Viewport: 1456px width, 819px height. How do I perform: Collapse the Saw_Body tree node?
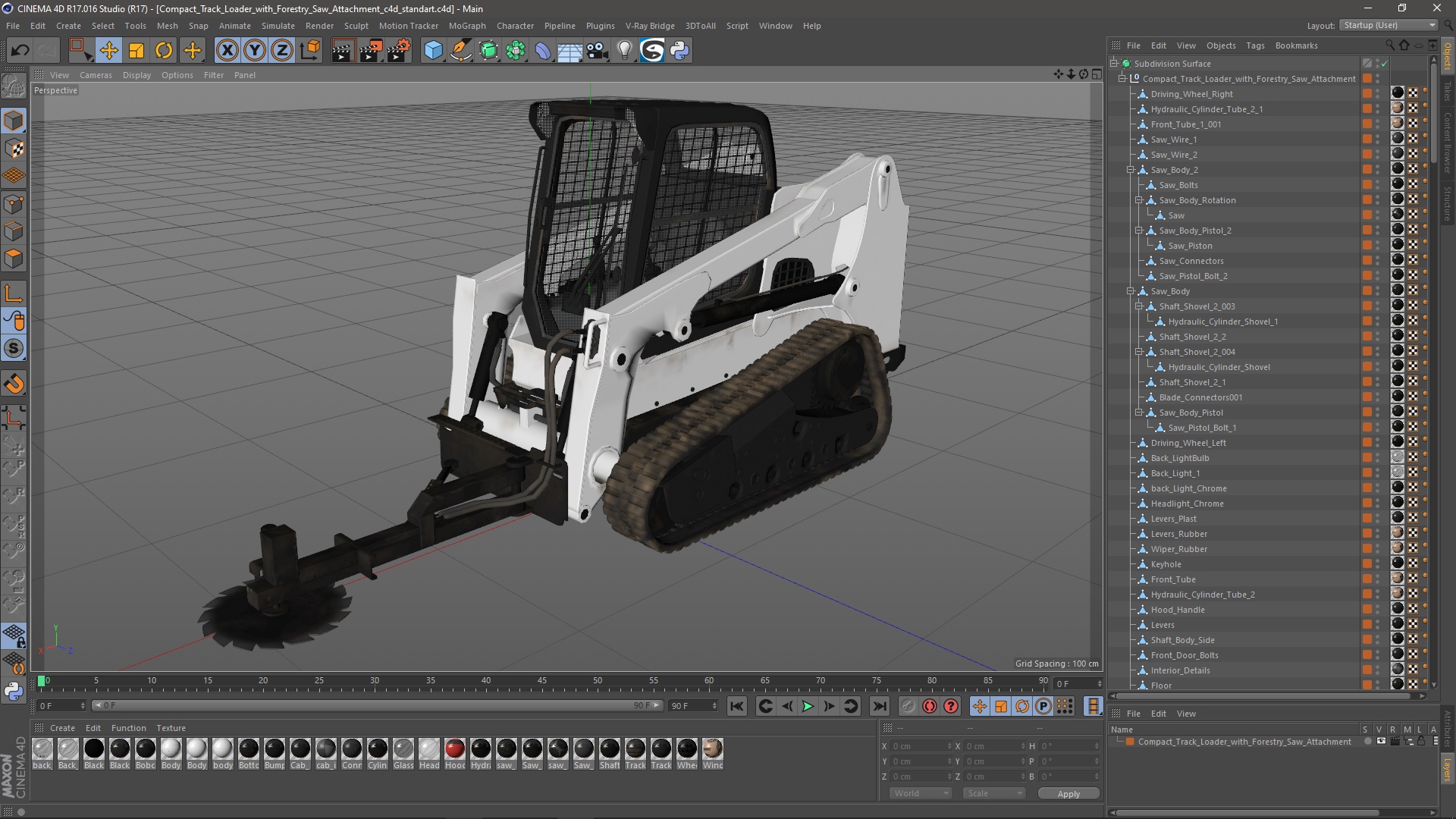click(1131, 291)
